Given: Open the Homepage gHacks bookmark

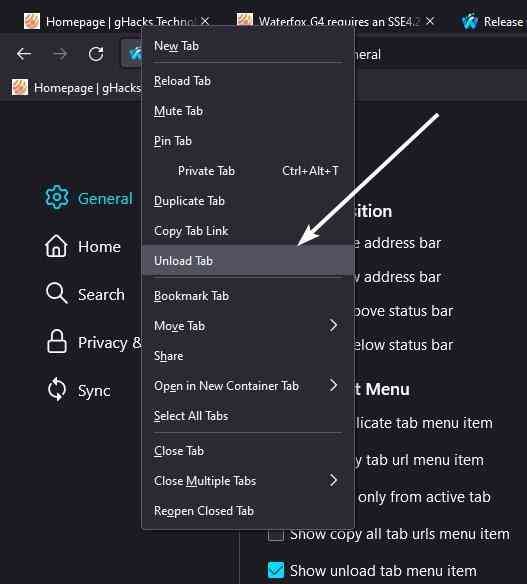Looking at the screenshot, I should pos(76,88).
